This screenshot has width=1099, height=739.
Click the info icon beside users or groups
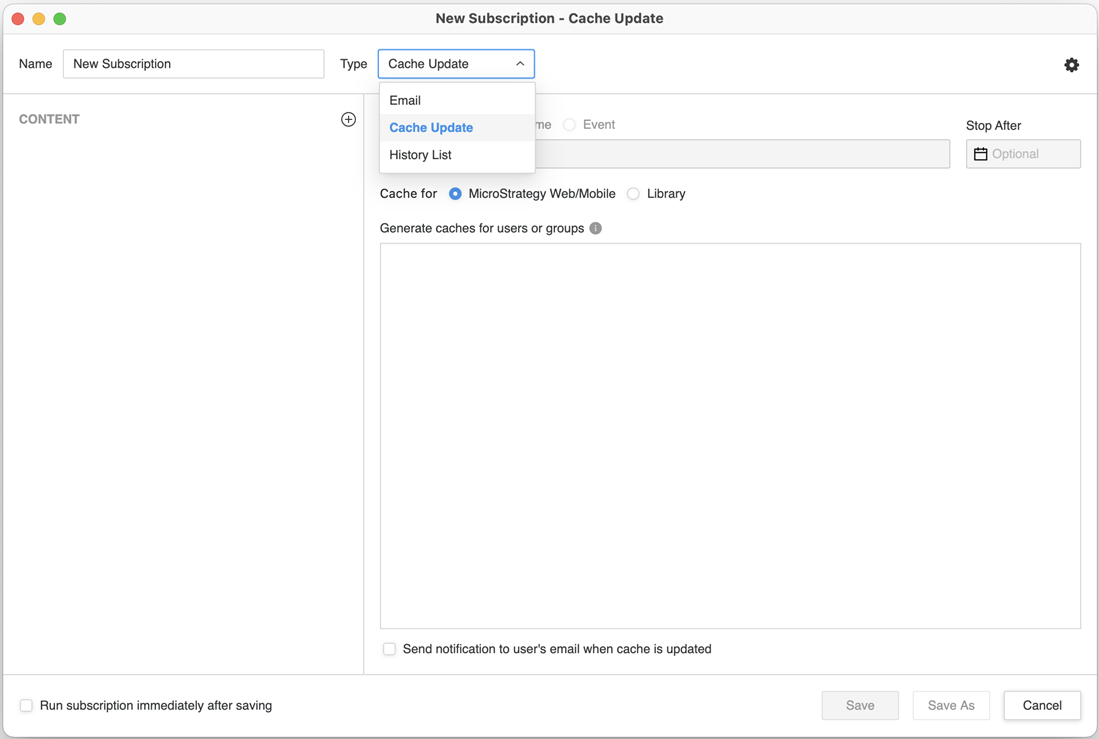pos(596,228)
